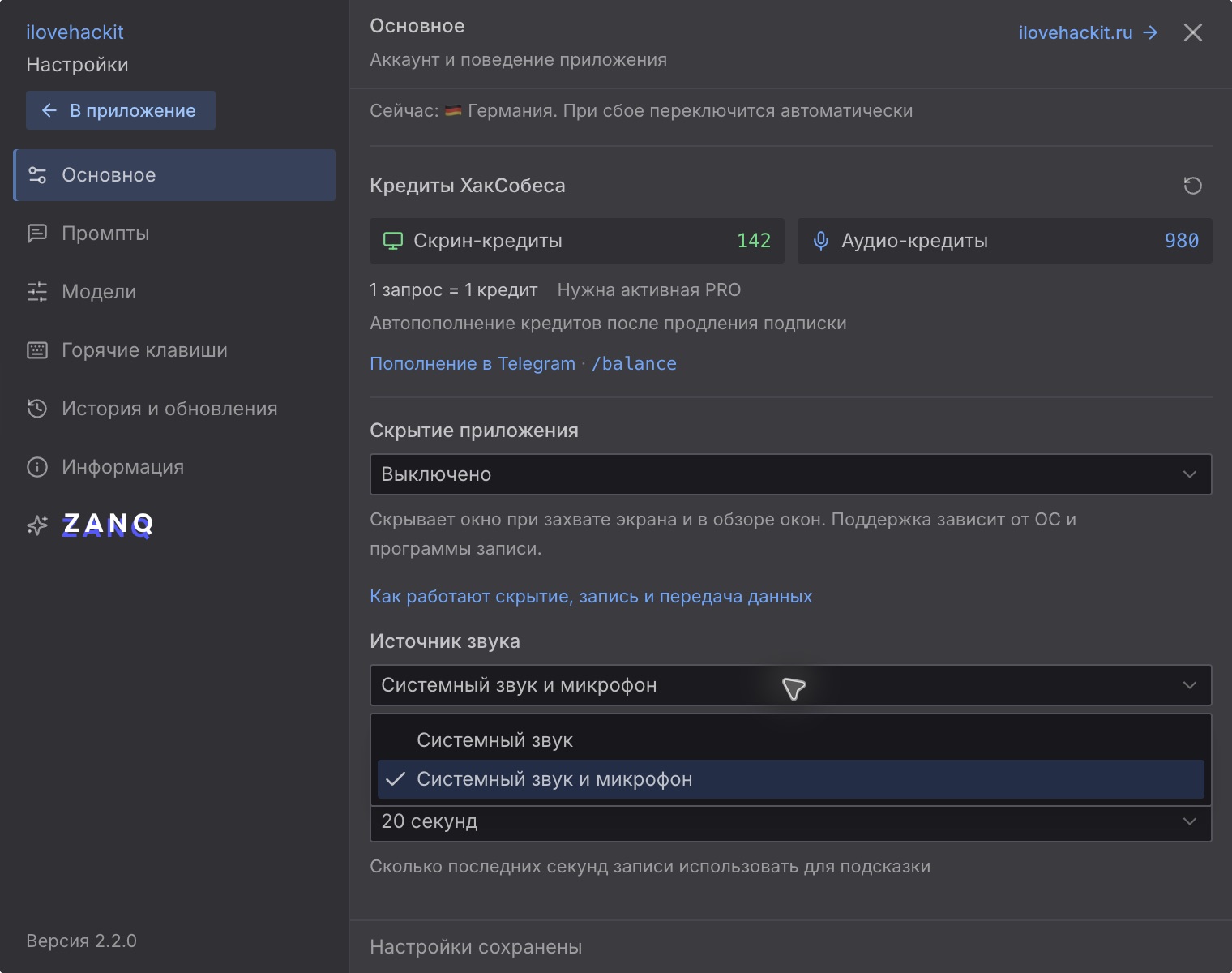The image size is (1232, 973).
Task: Show the Информация section
Action: 174,467
